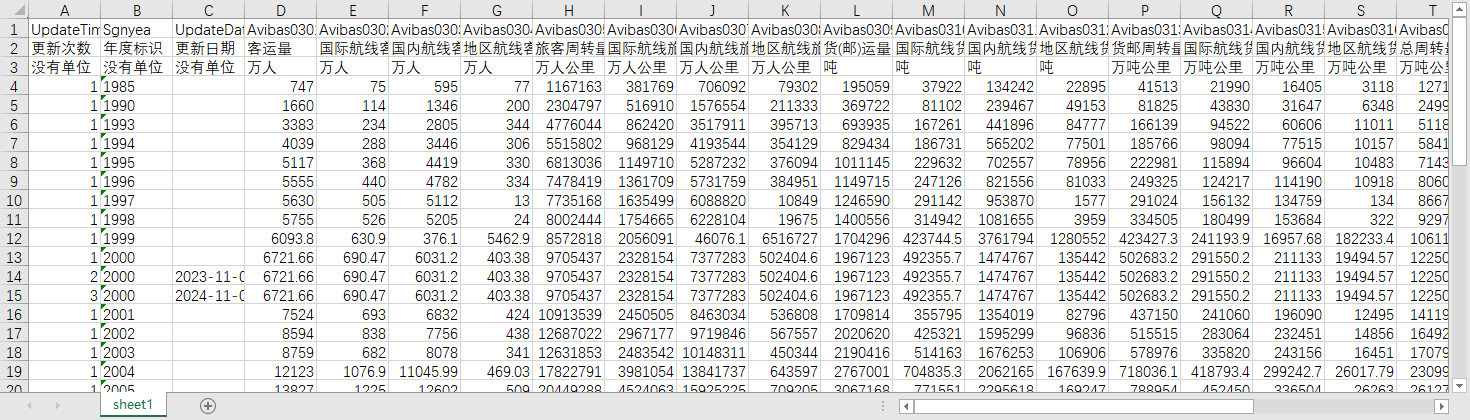Select column H header
The image size is (1470, 420).
point(569,9)
